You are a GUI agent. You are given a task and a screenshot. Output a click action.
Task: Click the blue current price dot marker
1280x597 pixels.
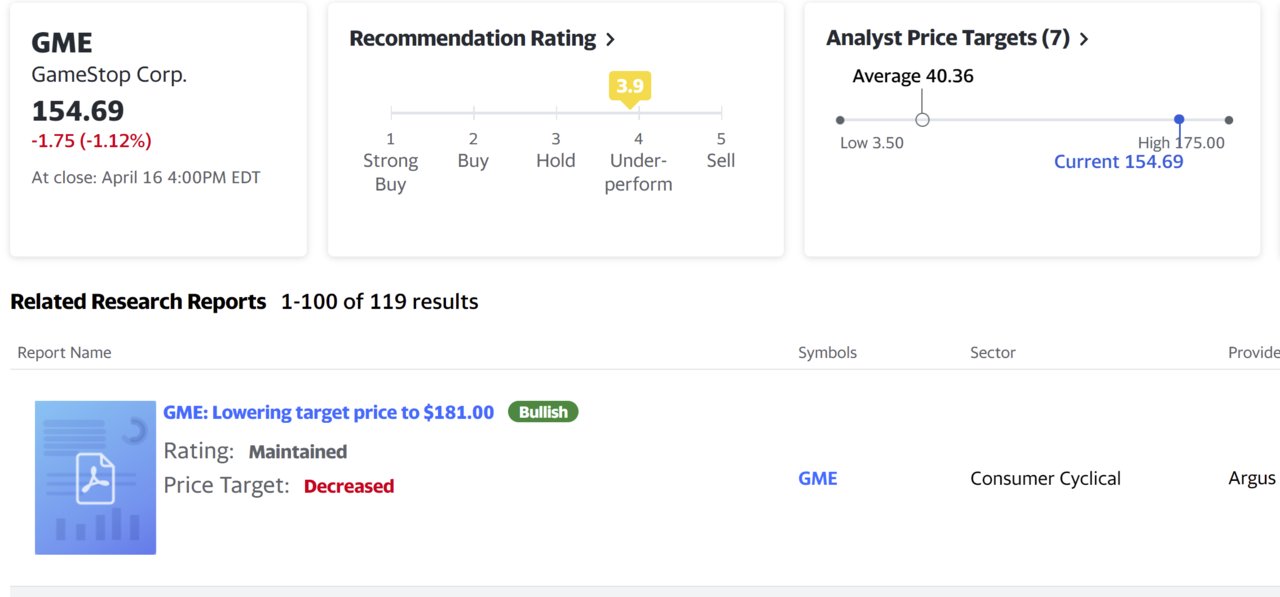pyautogui.click(x=1179, y=119)
